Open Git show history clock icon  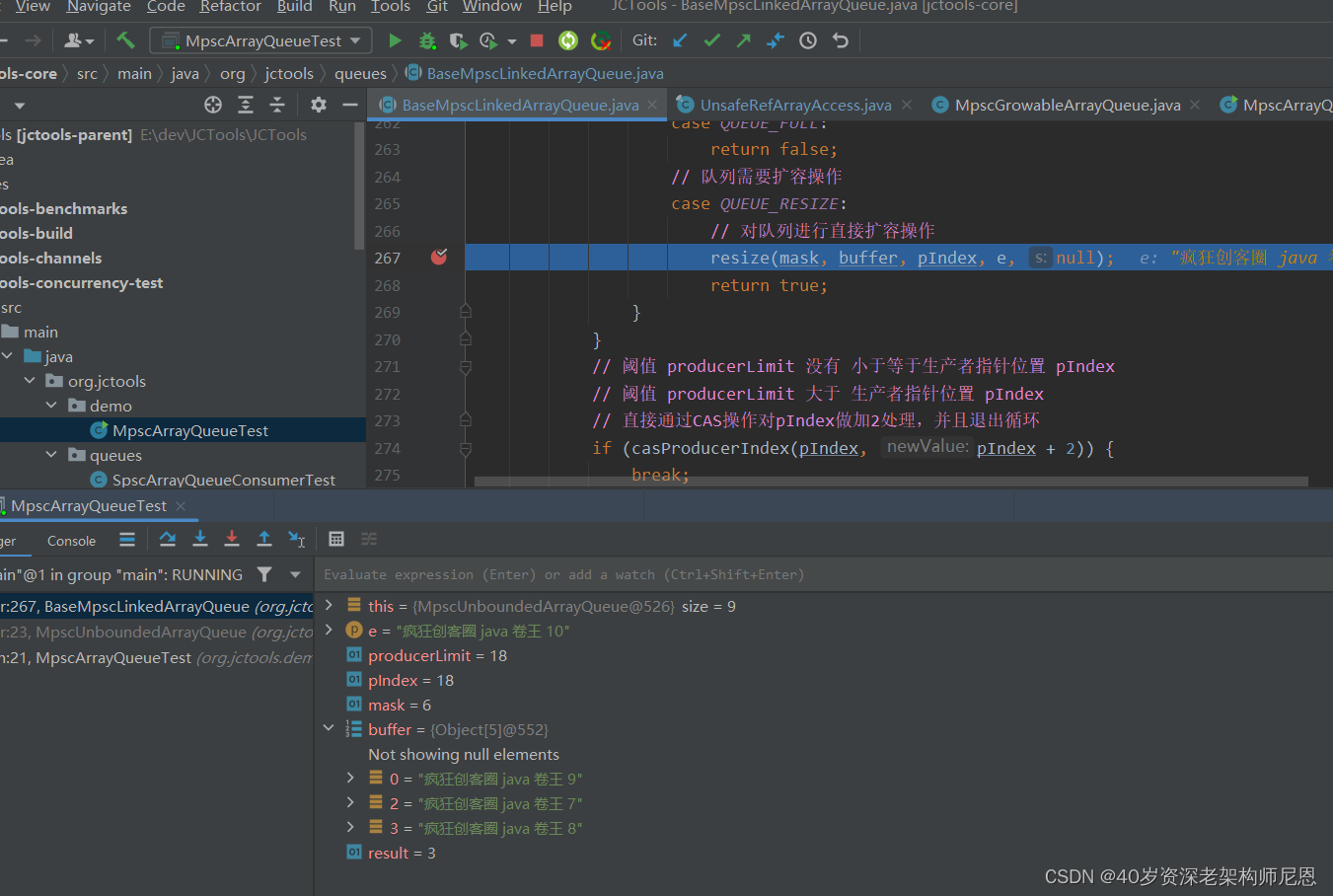coord(808,40)
